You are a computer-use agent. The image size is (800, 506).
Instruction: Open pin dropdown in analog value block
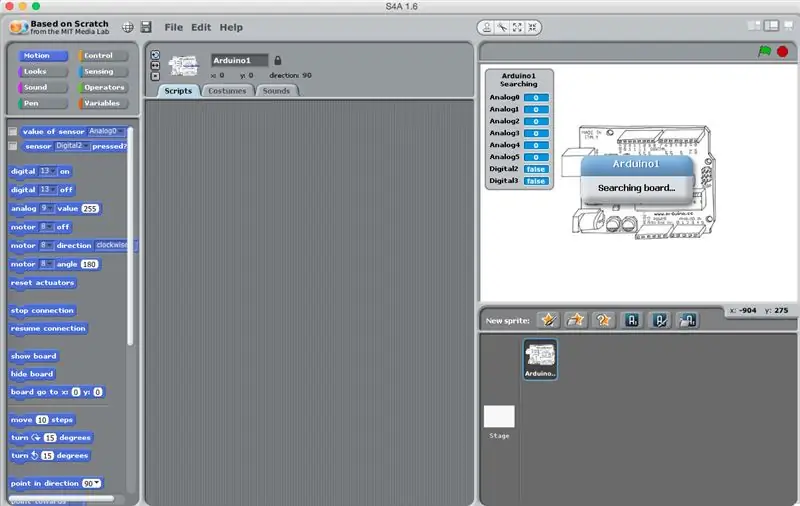point(46,208)
